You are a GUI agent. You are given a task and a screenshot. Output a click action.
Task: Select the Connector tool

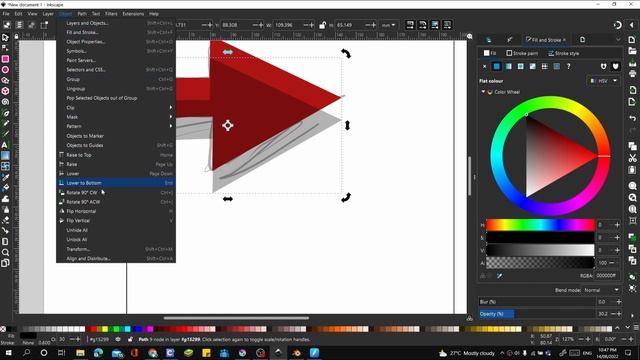coord(5,231)
